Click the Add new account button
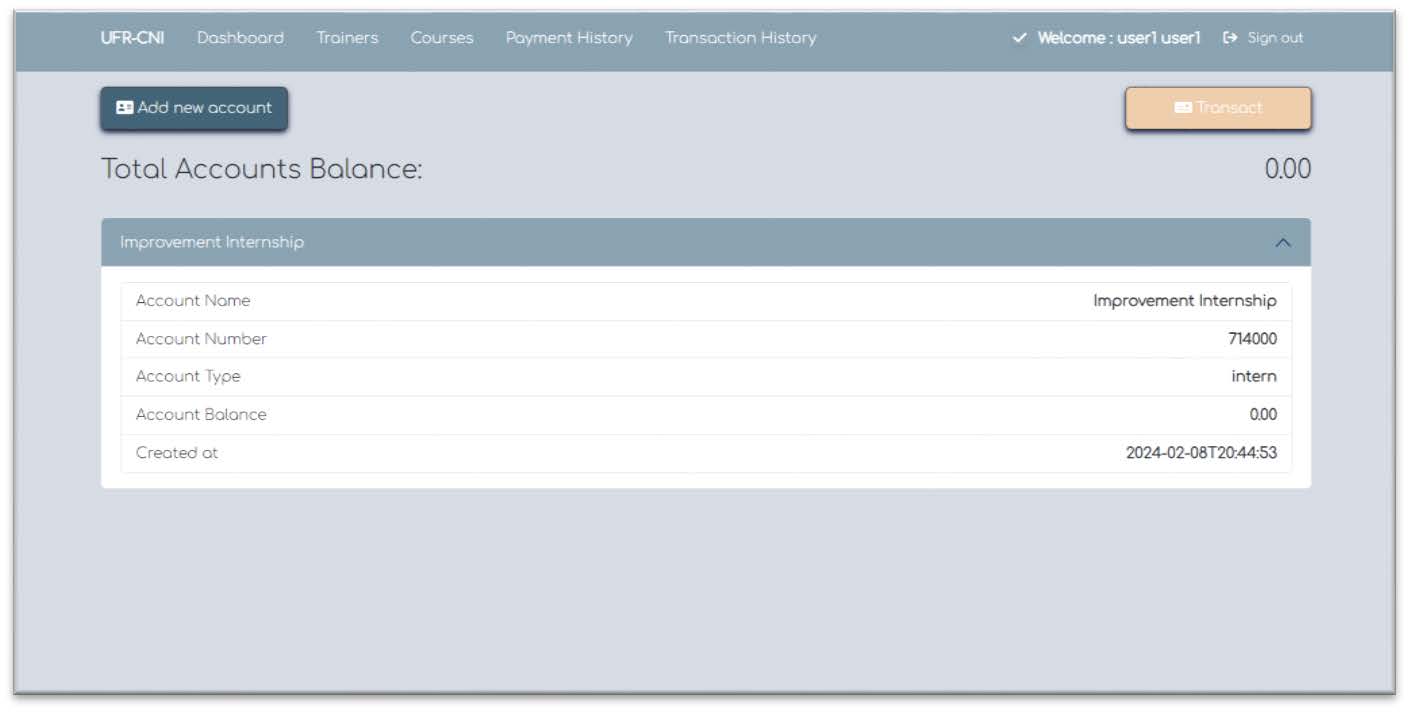The width and height of the screenshot is (1409, 712). point(193,107)
